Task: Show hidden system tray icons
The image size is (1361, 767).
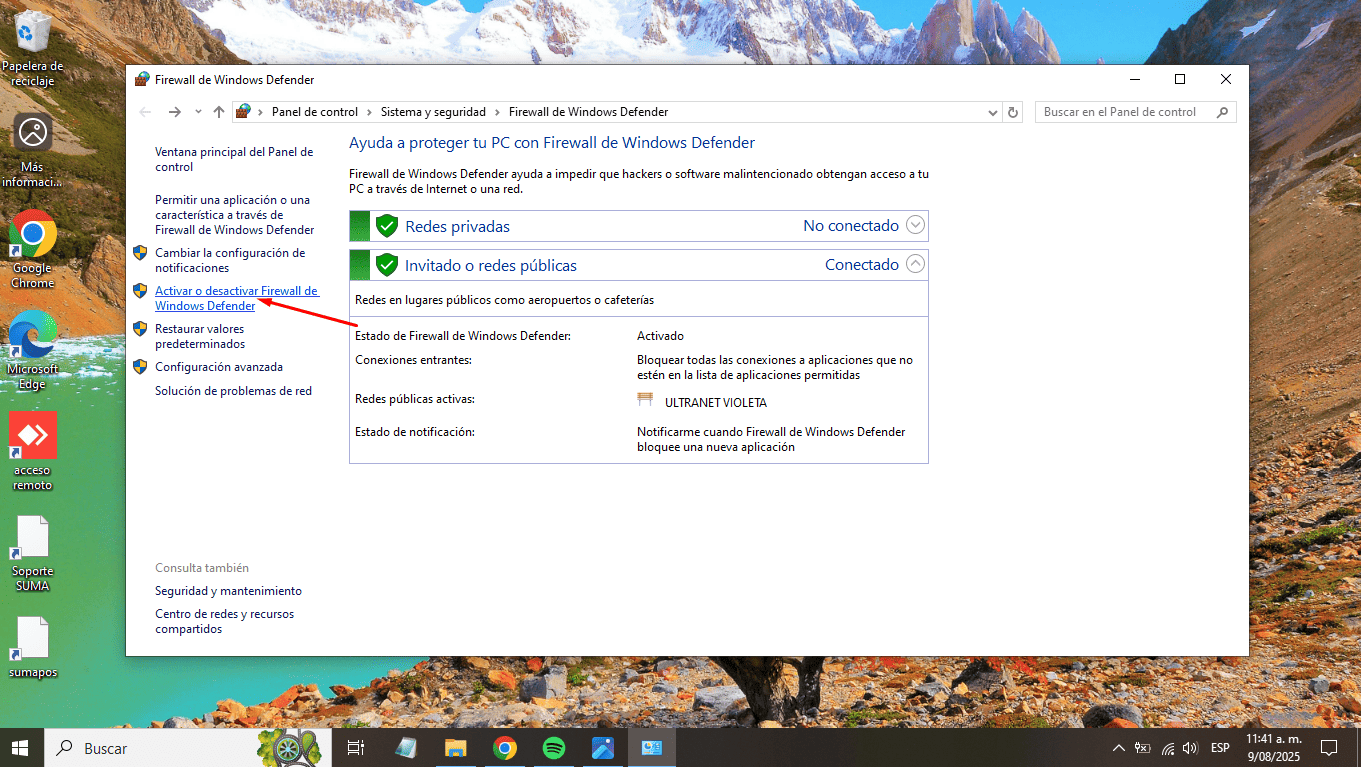Action: pyautogui.click(x=1119, y=748)
